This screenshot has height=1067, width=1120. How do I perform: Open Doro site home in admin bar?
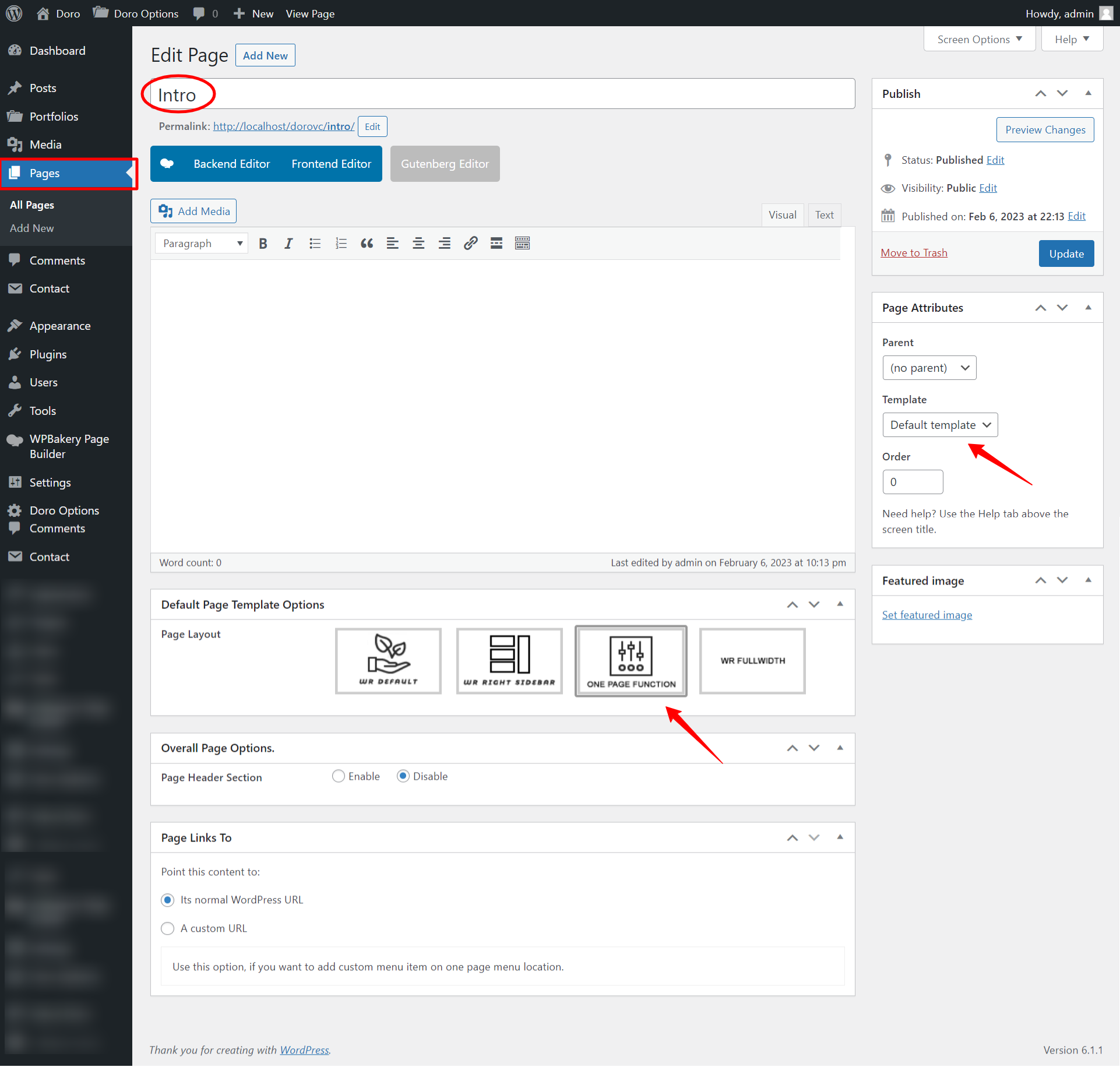coord(58,13)
